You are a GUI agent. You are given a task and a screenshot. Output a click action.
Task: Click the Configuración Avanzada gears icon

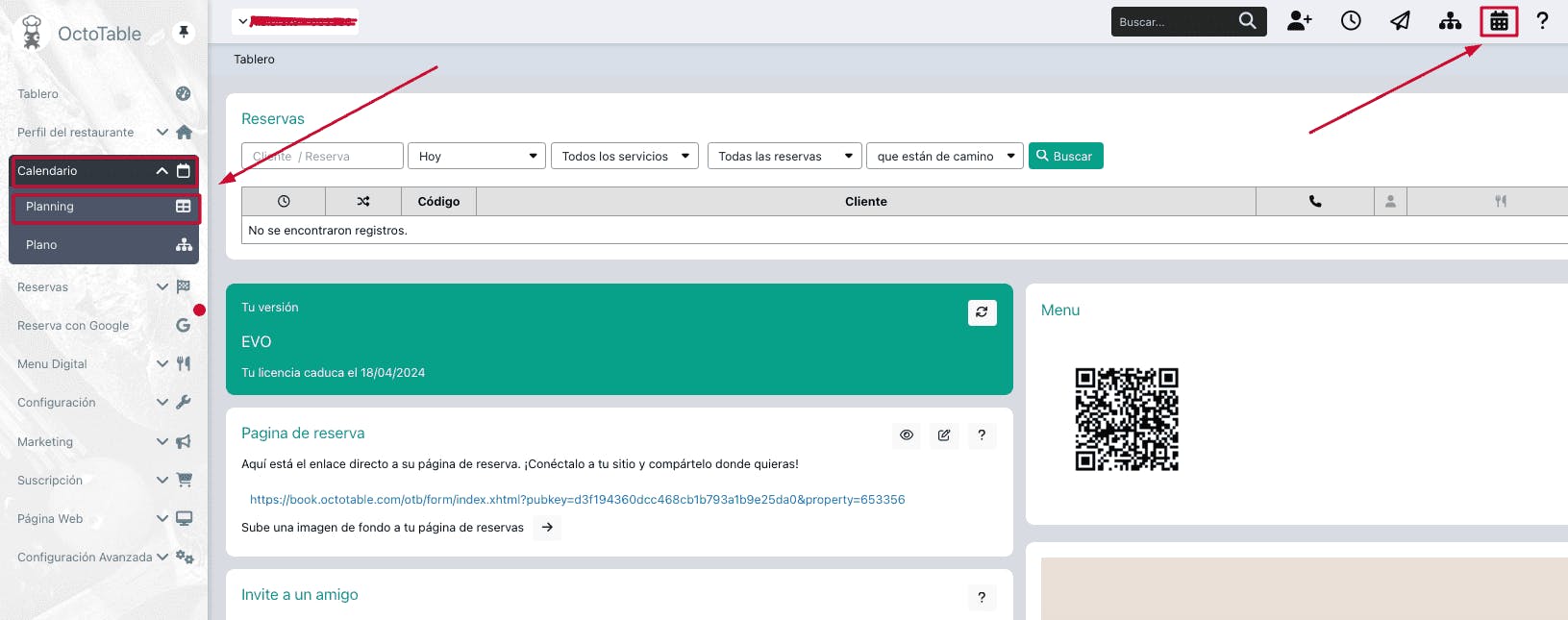185,557
